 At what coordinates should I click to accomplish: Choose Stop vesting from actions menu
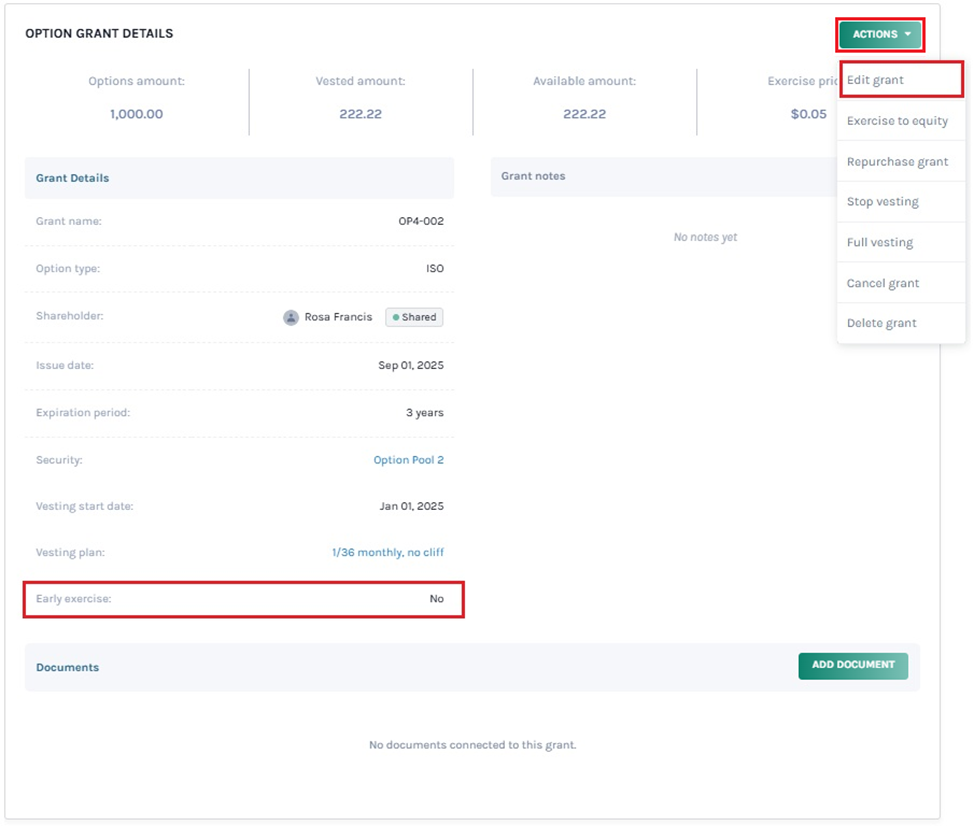tap(882, 202)
